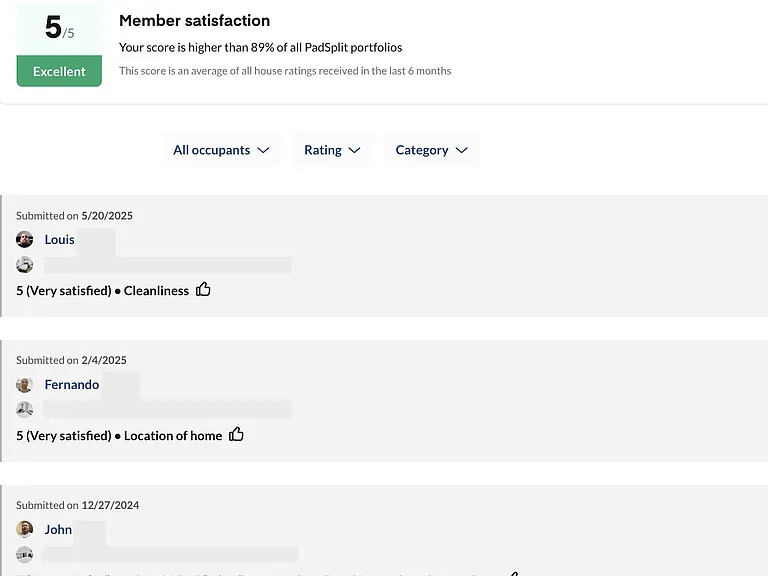Click the house thumbnail under Louis
This screenshot has height=576, width=768.
(x=24, y=265)
